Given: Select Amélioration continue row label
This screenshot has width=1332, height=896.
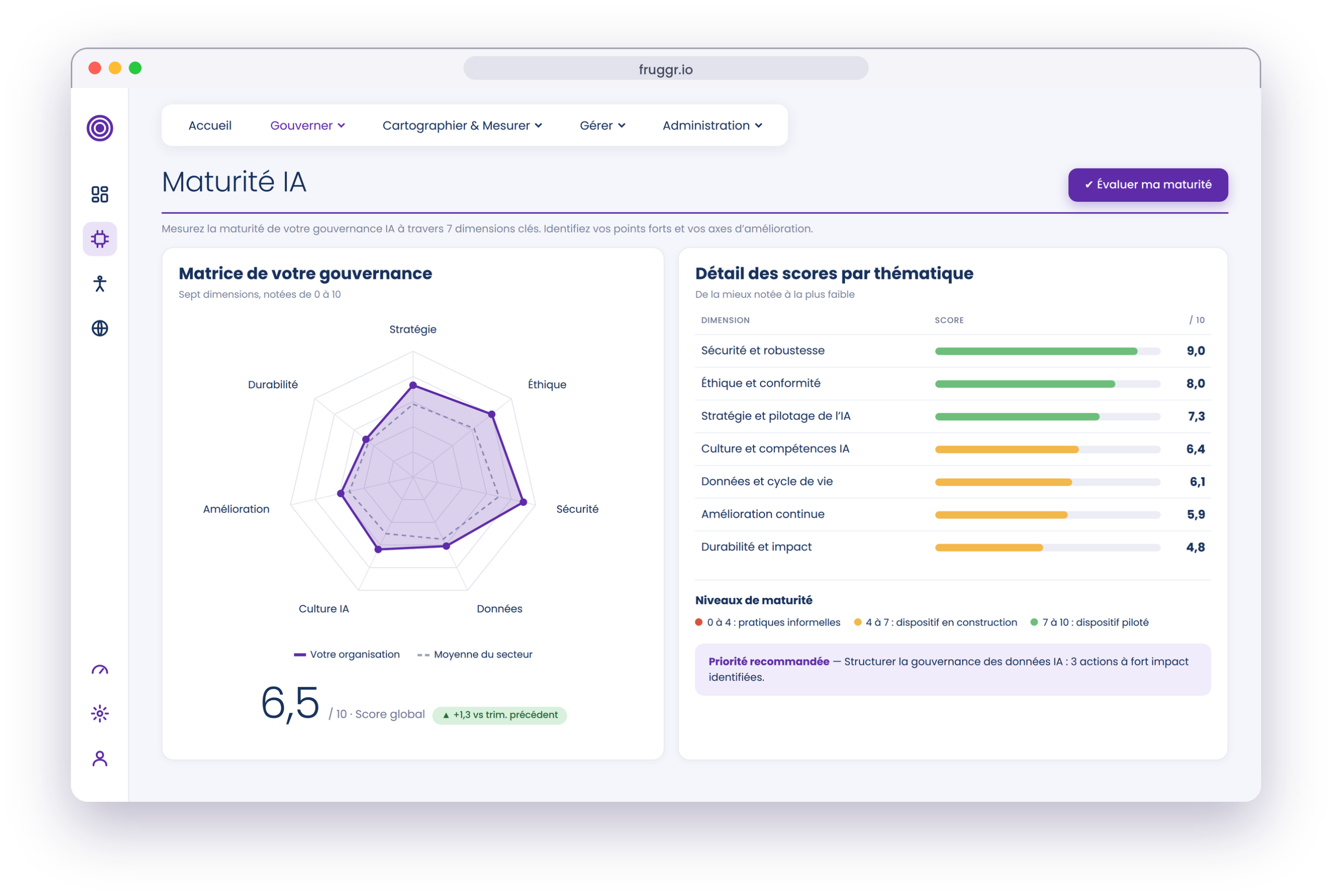Looking at the screenshot, I should pos(762,514).
